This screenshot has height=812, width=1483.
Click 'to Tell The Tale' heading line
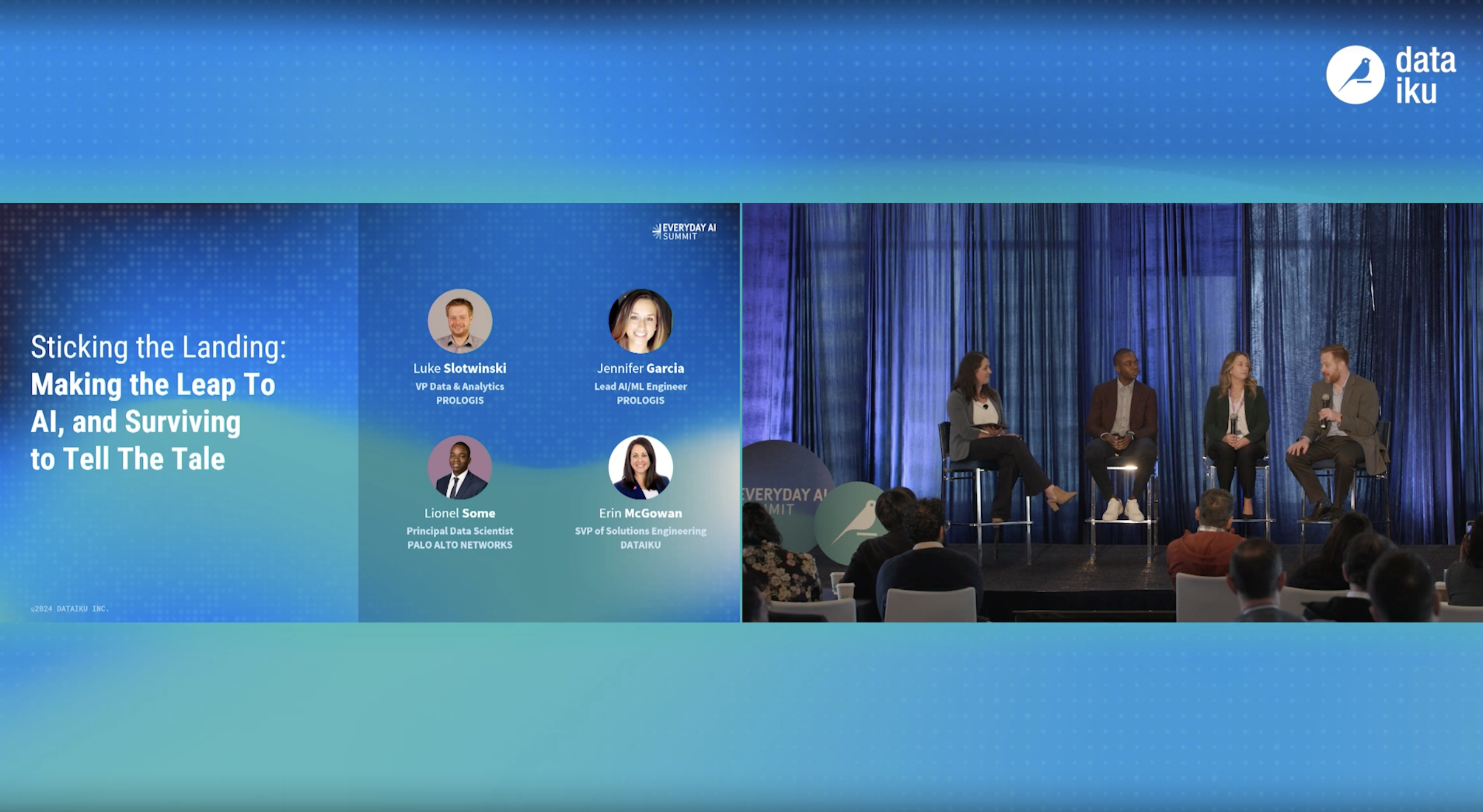click(x=128, y=459)
